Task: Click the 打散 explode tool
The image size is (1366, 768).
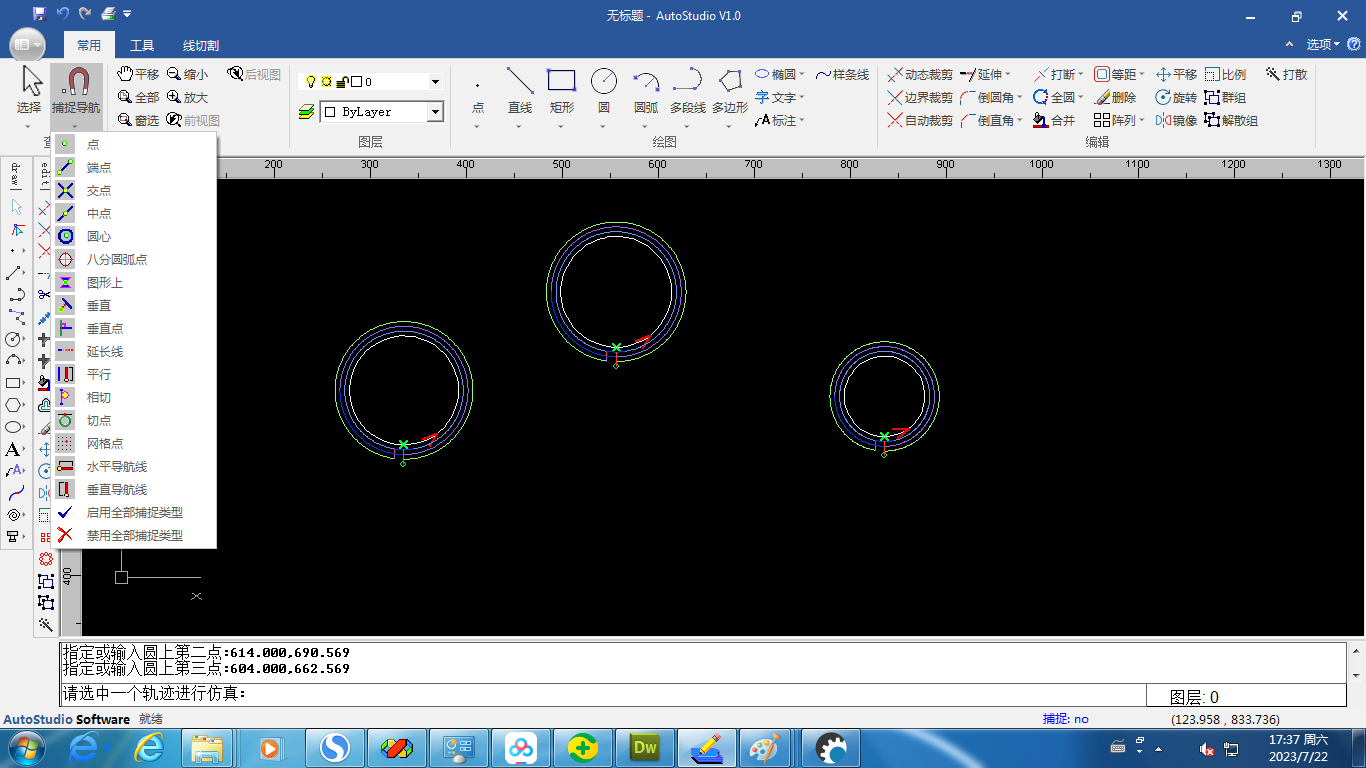Action: point(1286,74)
